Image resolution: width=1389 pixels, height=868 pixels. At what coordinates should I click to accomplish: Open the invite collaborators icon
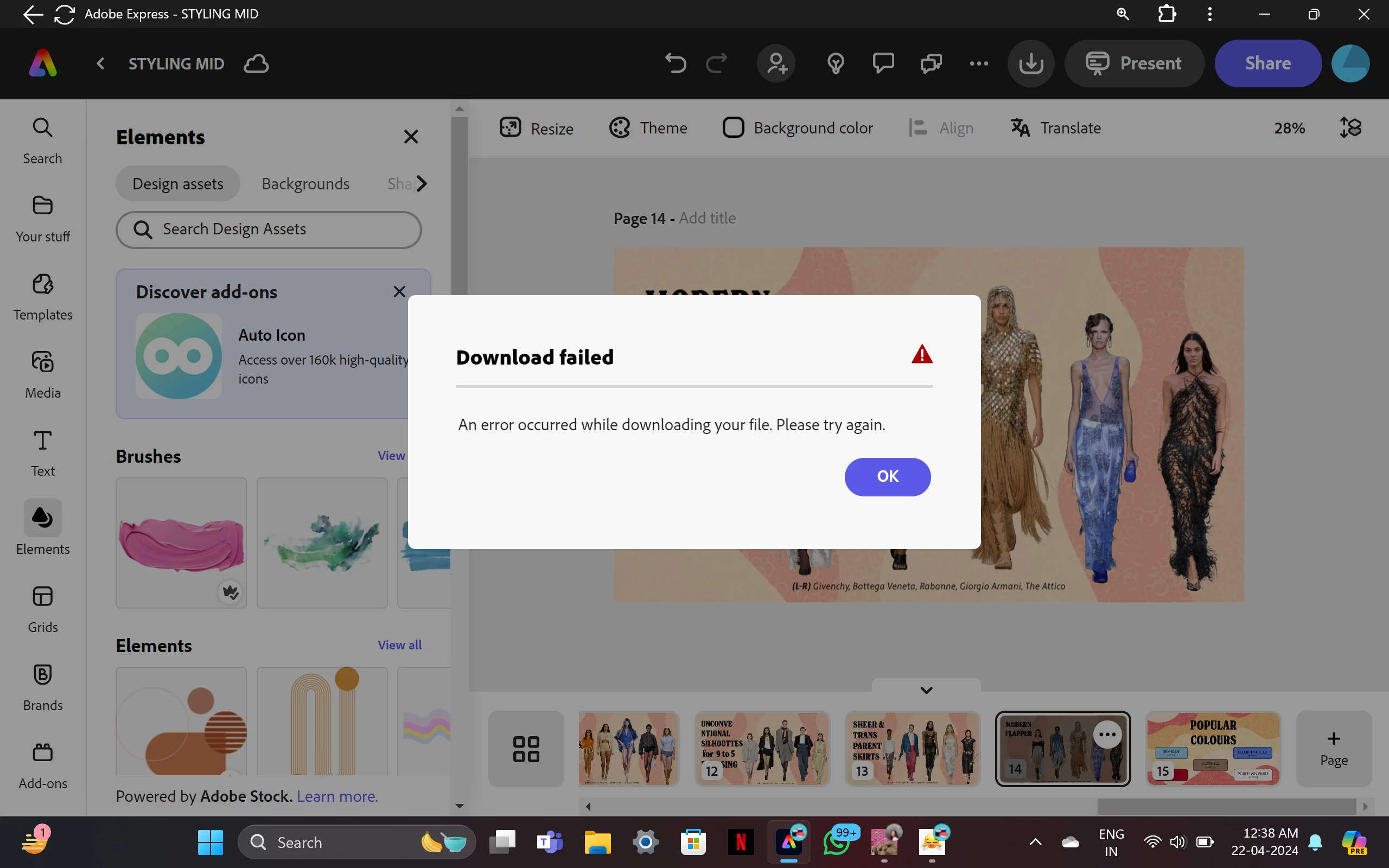point(776,63)
